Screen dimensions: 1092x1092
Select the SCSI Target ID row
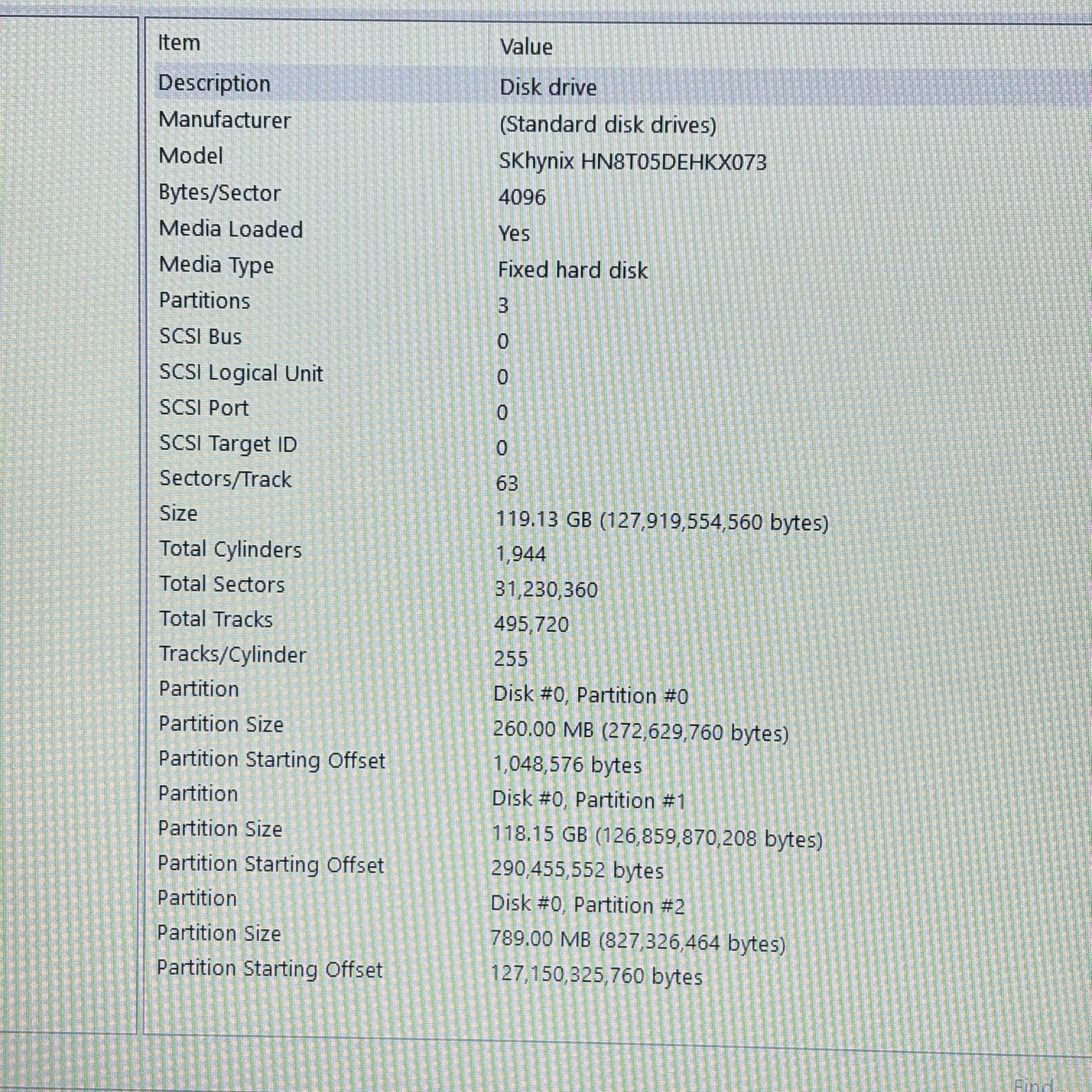(622, 445)
